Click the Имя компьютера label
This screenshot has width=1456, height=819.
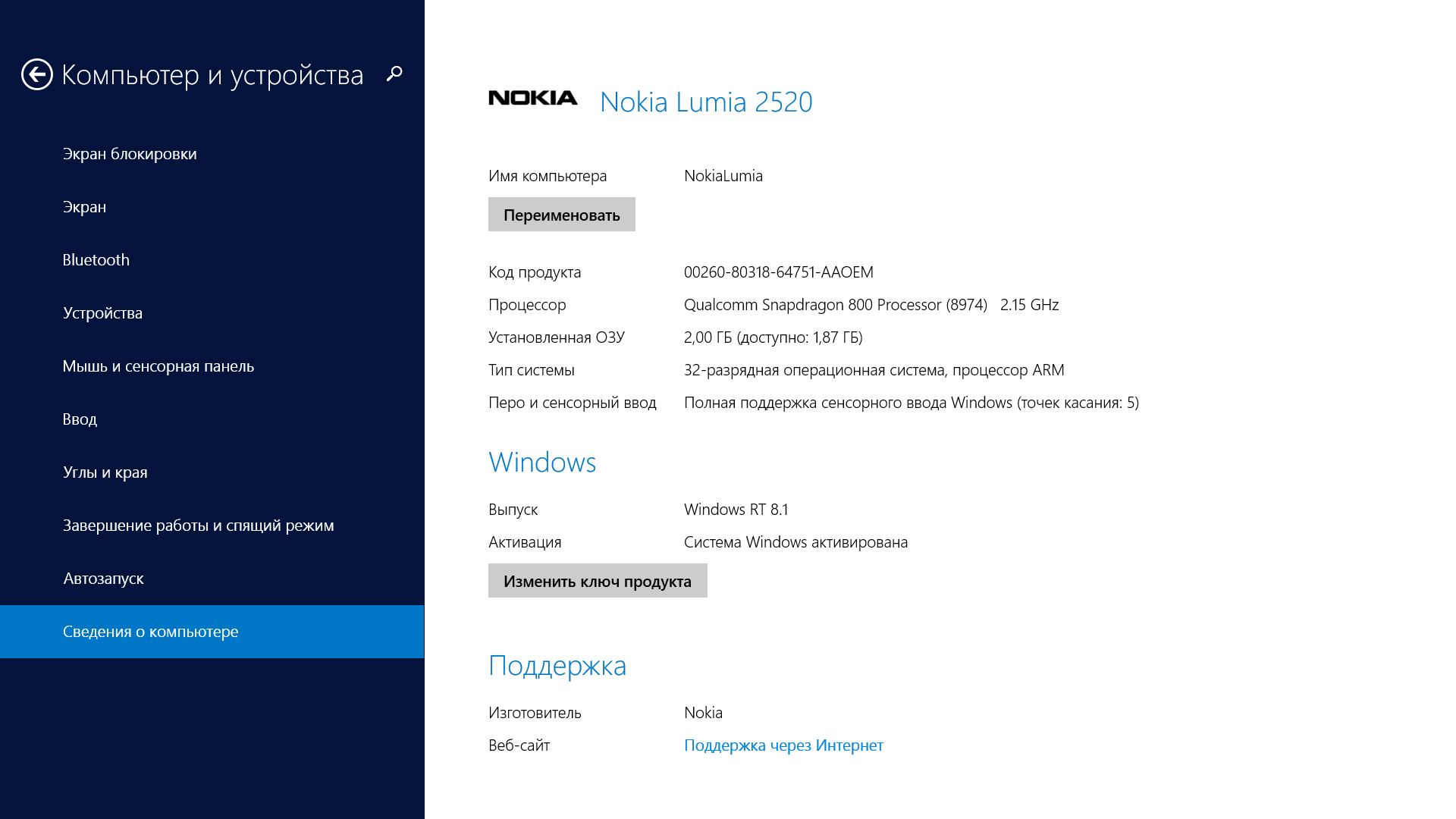click(x=548, y=176)
